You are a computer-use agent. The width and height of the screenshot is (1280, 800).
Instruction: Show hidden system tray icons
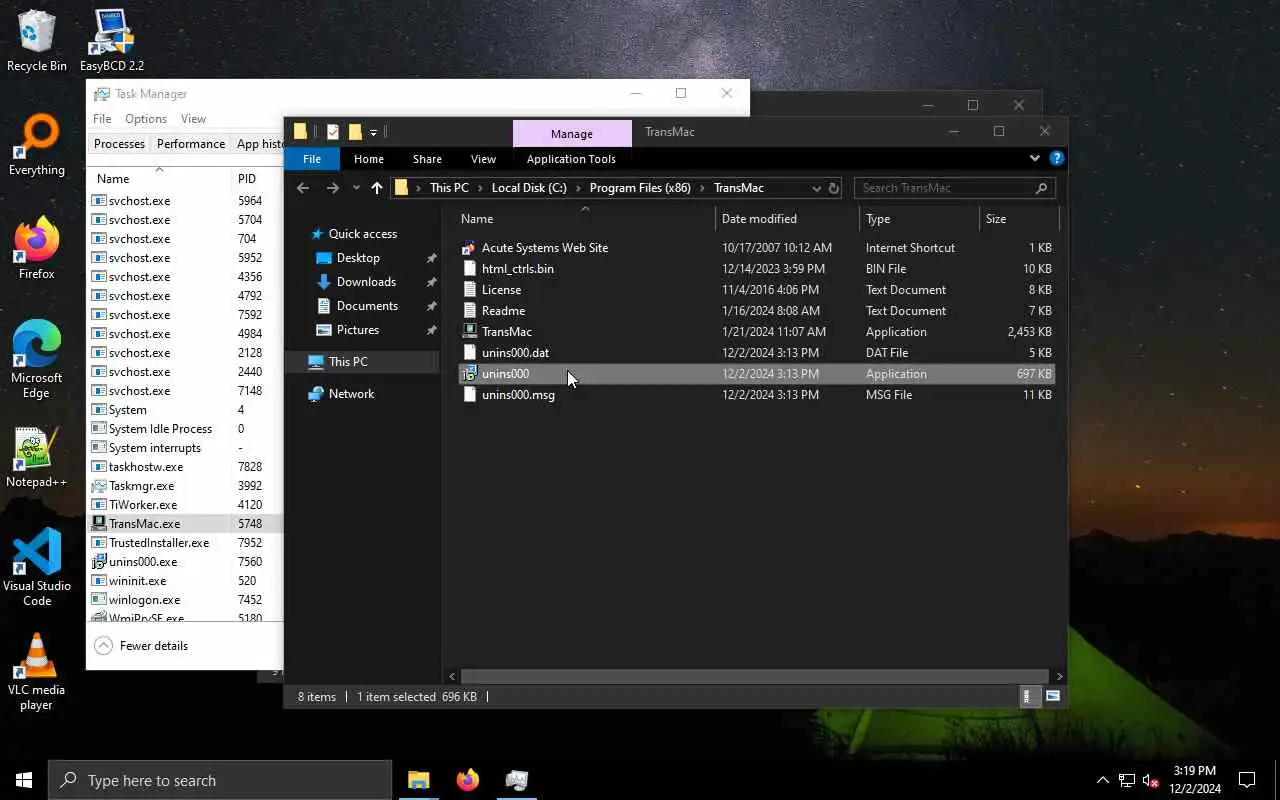[x=1103, y=780]
